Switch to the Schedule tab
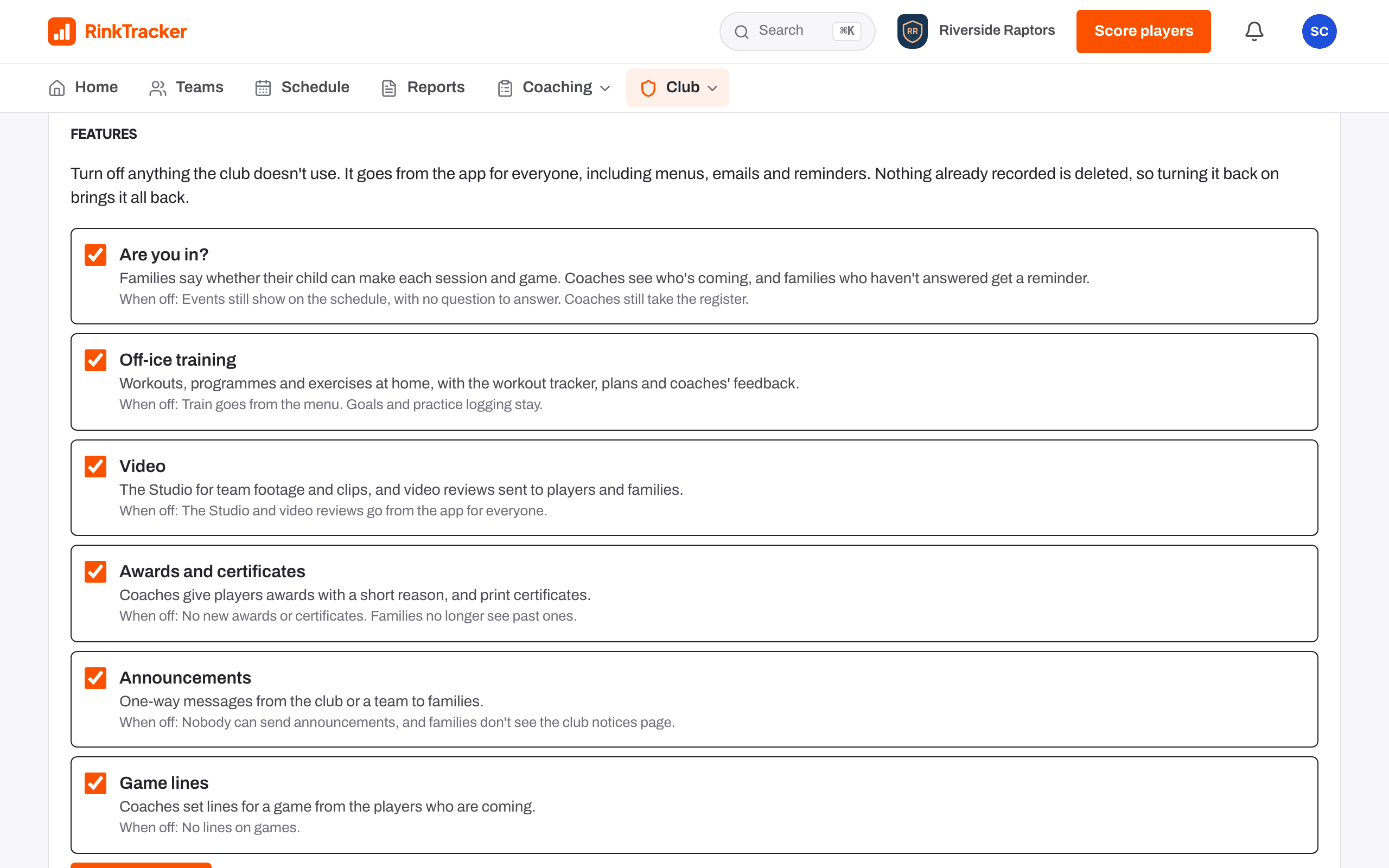 (x=302, y=88)
